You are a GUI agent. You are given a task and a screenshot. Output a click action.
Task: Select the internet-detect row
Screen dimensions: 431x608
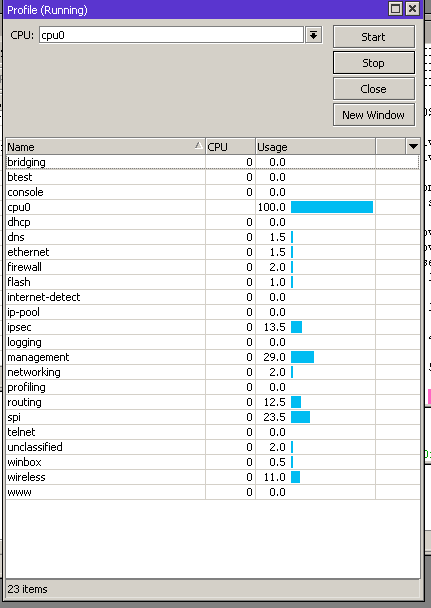click(213, 297)
